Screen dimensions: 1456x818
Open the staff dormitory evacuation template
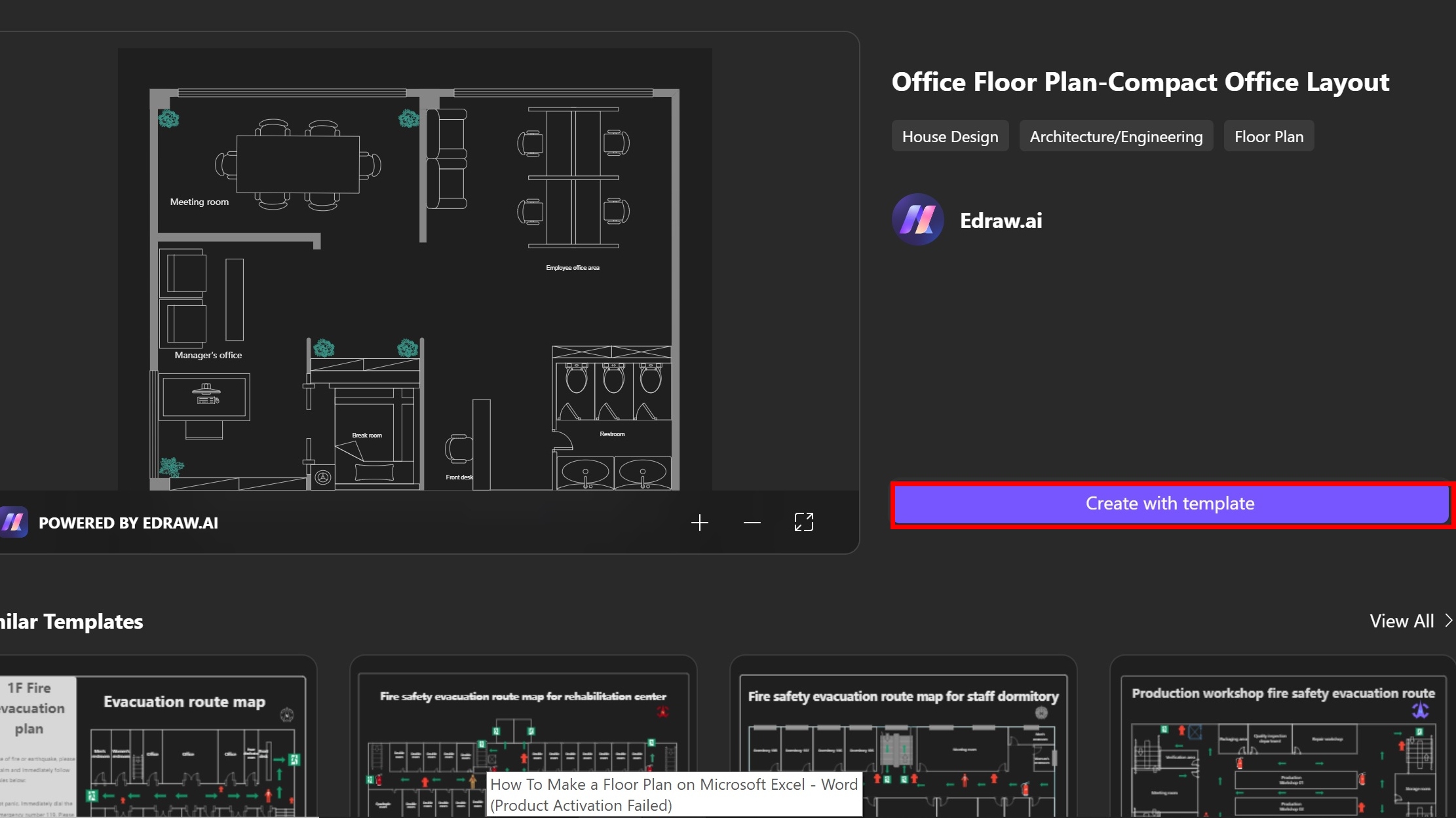coord(904,737)
